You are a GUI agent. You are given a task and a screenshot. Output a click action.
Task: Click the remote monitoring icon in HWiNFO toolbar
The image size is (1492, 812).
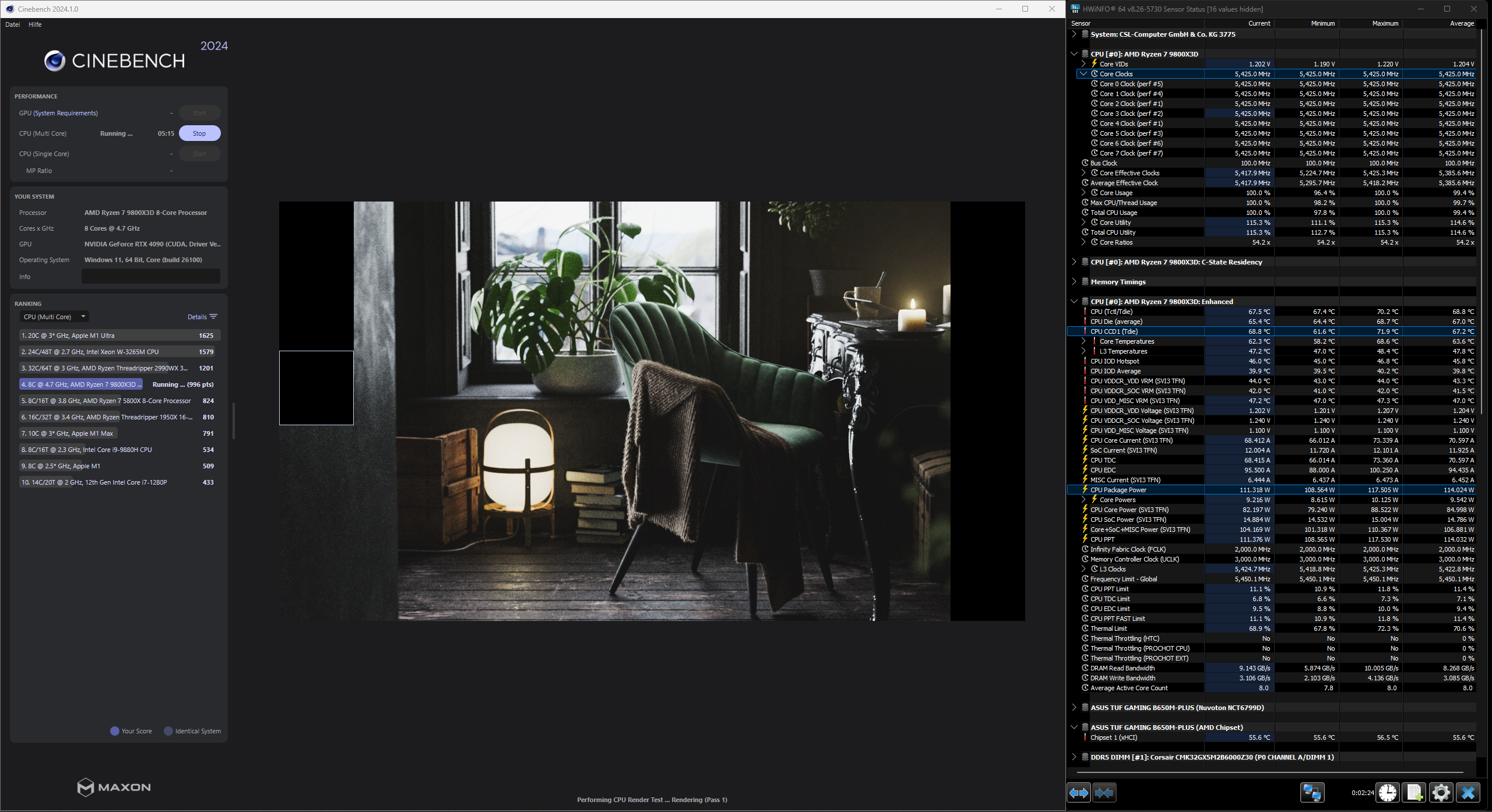tap(1312, 792)
